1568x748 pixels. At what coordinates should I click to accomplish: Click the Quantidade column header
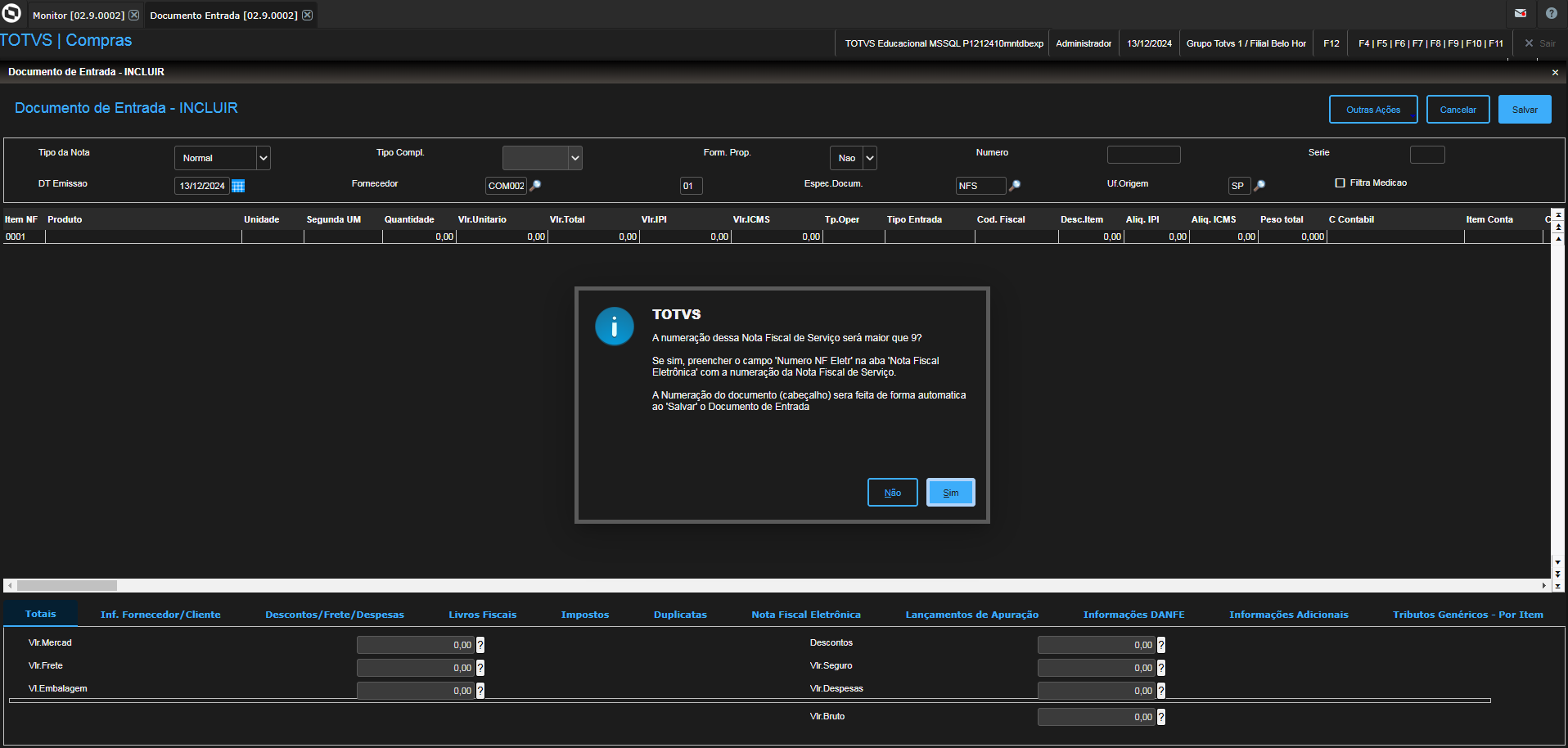[409, 219]
